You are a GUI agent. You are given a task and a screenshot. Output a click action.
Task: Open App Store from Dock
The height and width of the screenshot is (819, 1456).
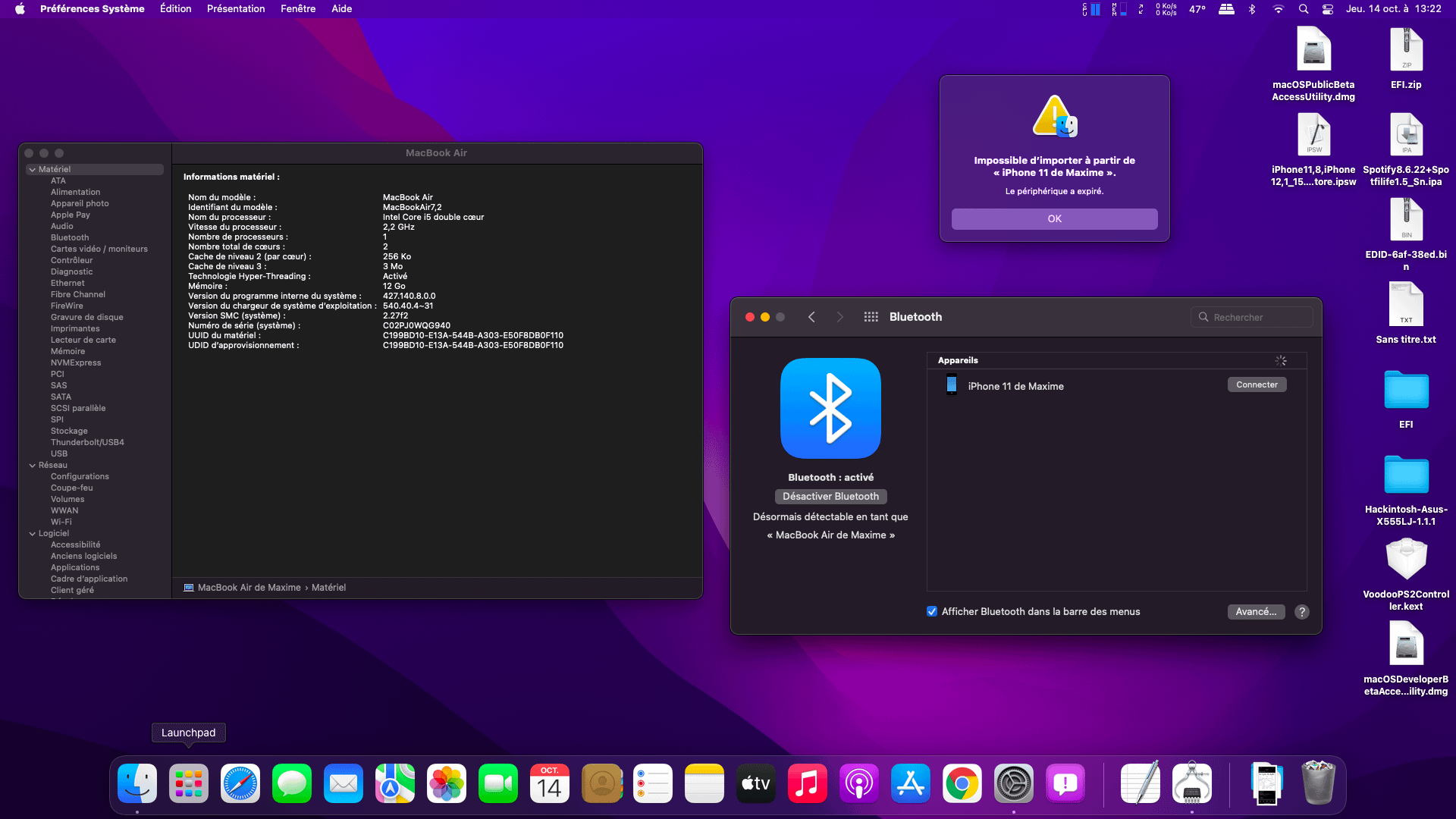point(911,783)
